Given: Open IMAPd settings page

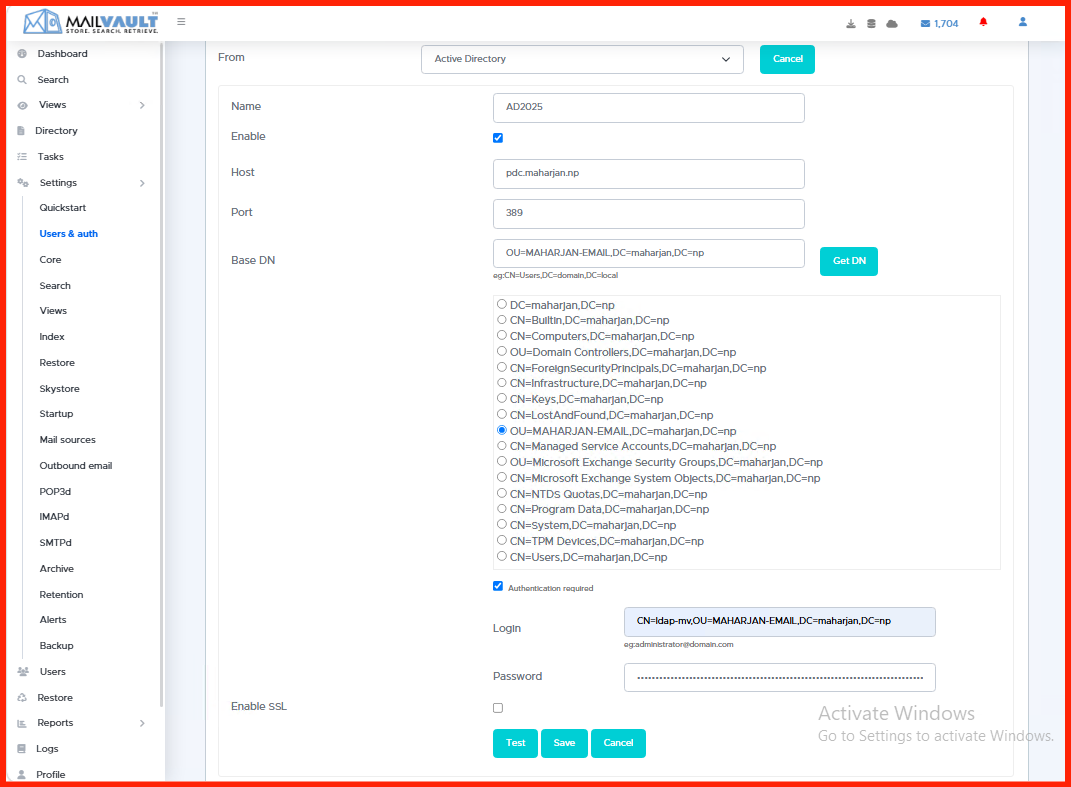Looking at the screenshot, I should [x=55, y=517].
